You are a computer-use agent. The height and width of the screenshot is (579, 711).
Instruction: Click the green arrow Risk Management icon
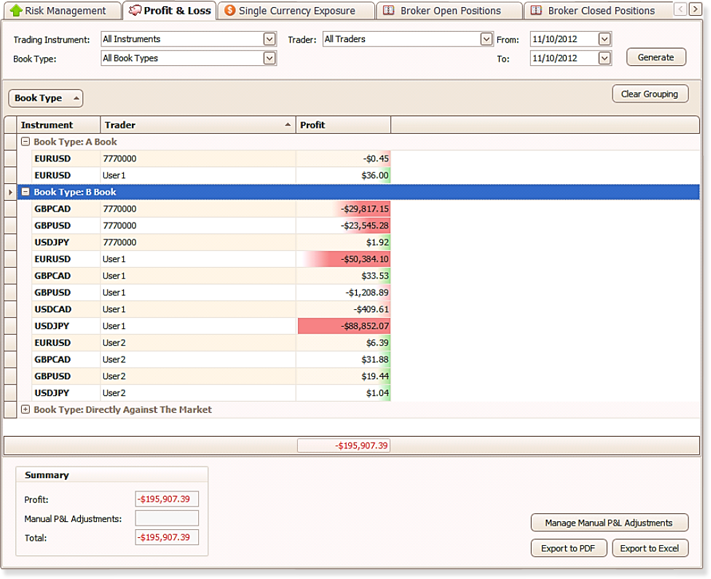16,11
